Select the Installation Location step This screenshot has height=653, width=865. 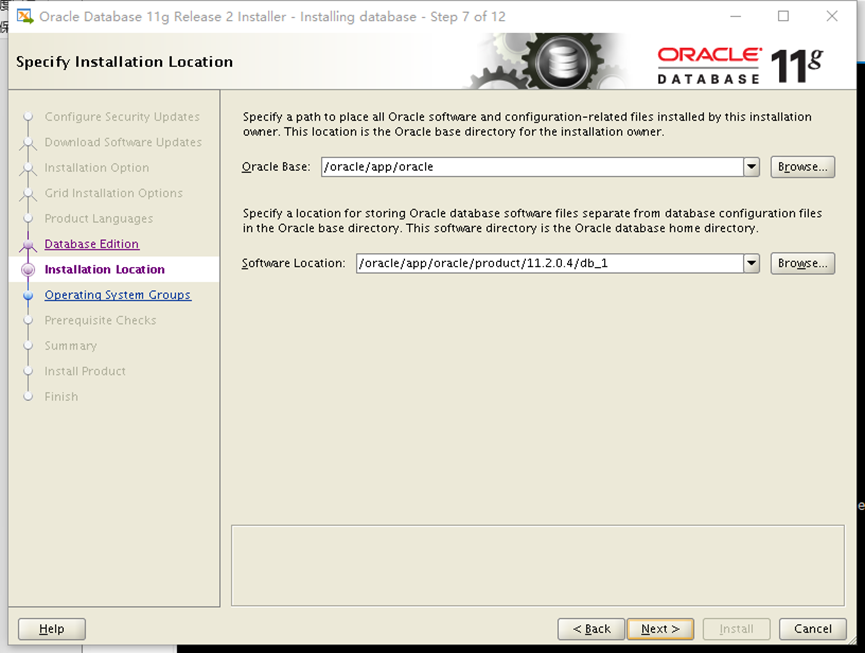[x=105, y=270]
